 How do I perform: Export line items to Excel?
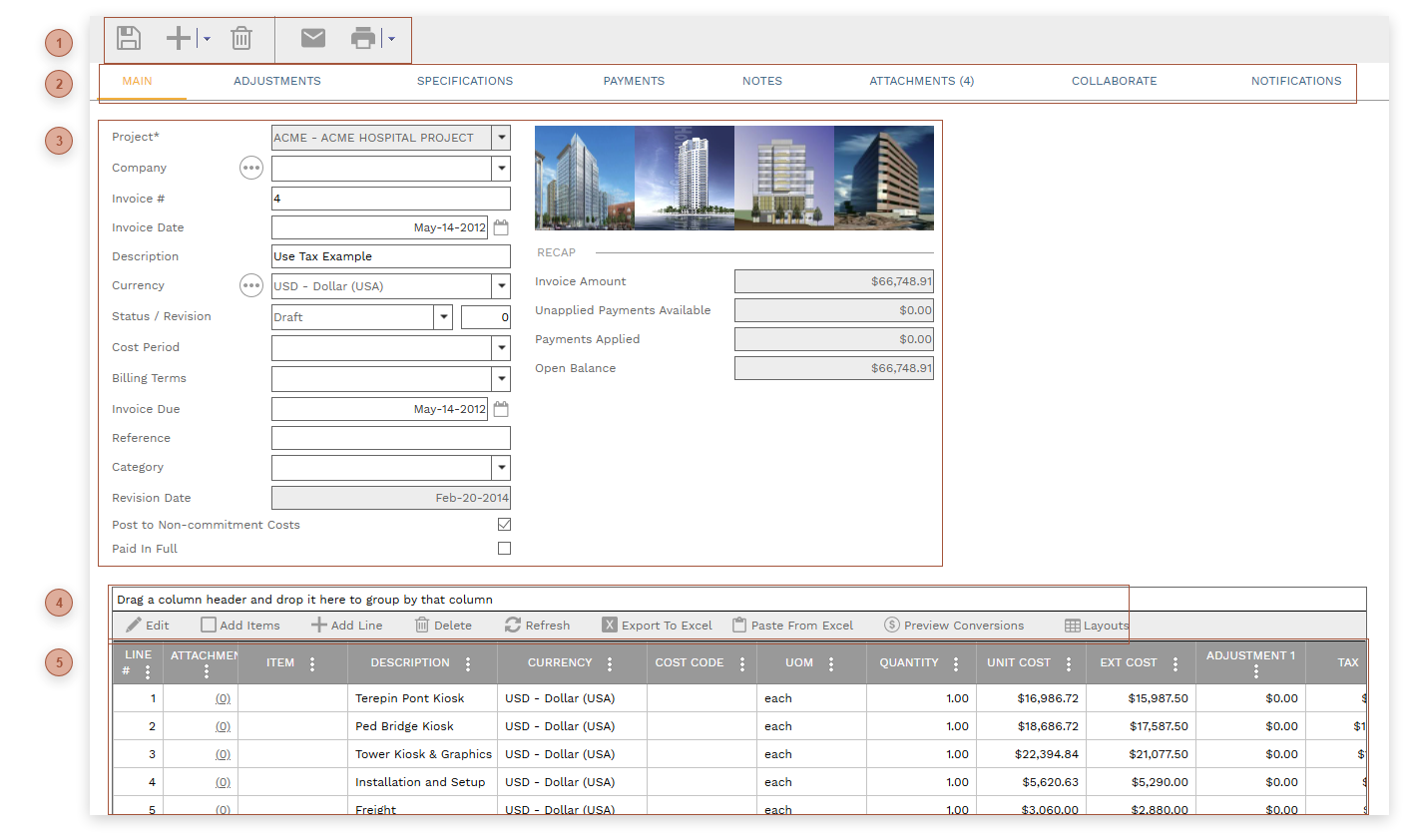[657, 625]
